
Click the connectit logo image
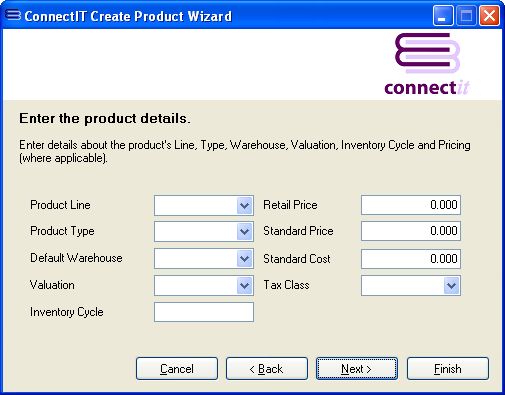[x=427, y=64]
